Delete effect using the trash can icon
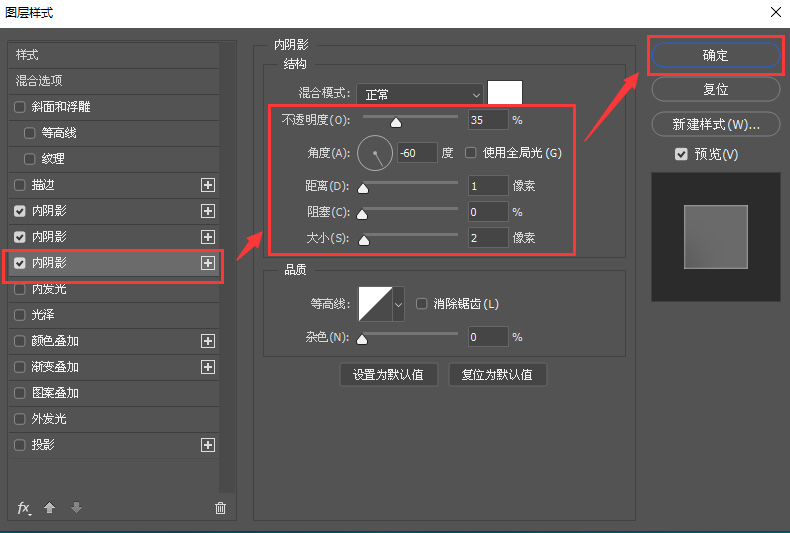Image resolution: width=790 pixels, height=533 pixels. pyautogui.click(x=220, y=508)
